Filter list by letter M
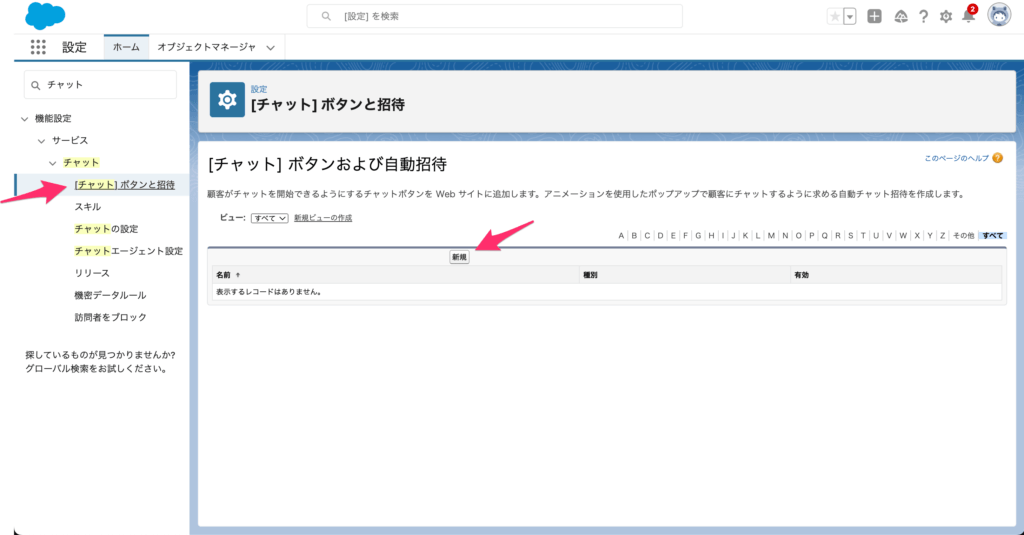 tap(771, 236)
